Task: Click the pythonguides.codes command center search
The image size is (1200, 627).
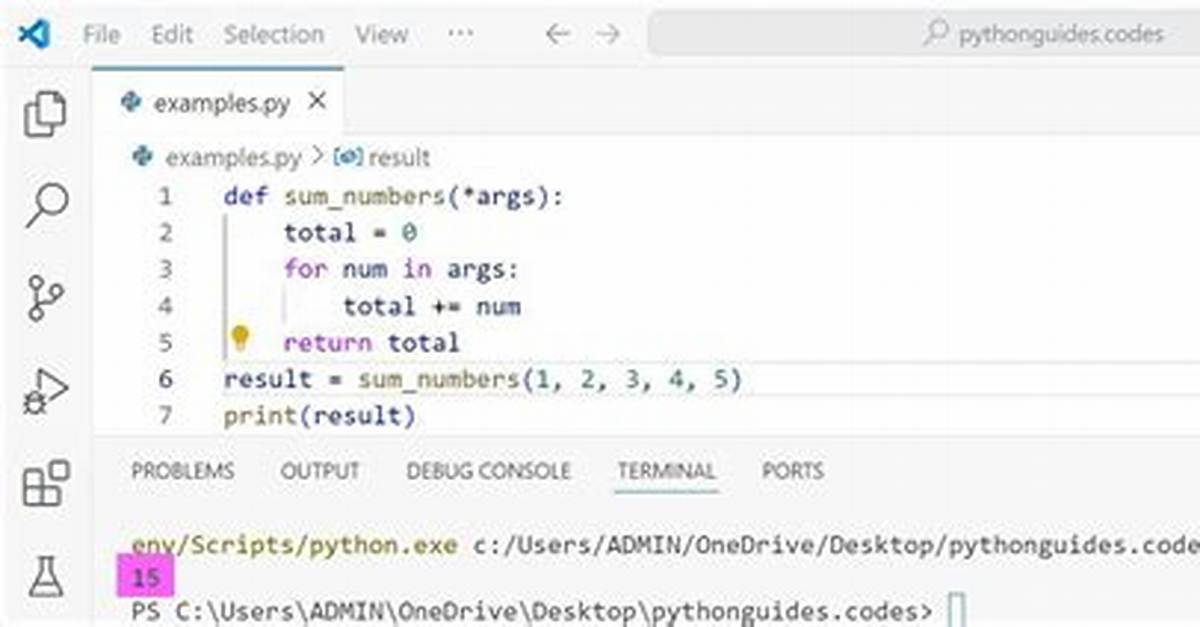Action: [x=924, y=34]
